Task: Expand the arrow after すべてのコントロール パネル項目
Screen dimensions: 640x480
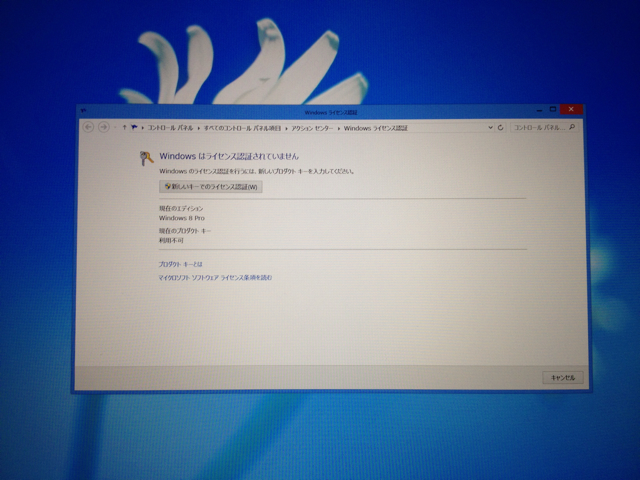Action: click(287, 128)
